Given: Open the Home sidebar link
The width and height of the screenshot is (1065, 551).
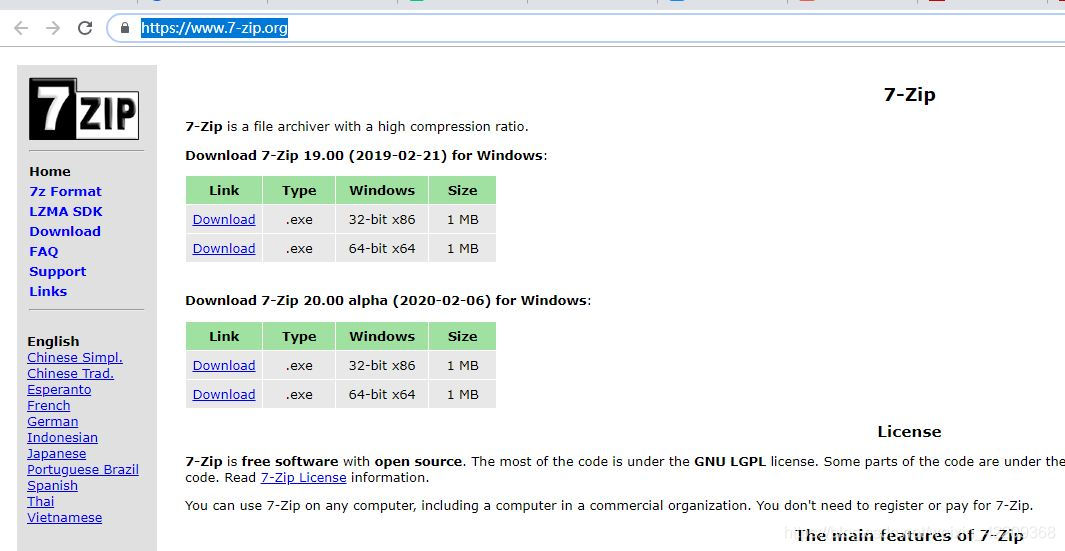Looking at the screenshot, I should click(50, 171).
